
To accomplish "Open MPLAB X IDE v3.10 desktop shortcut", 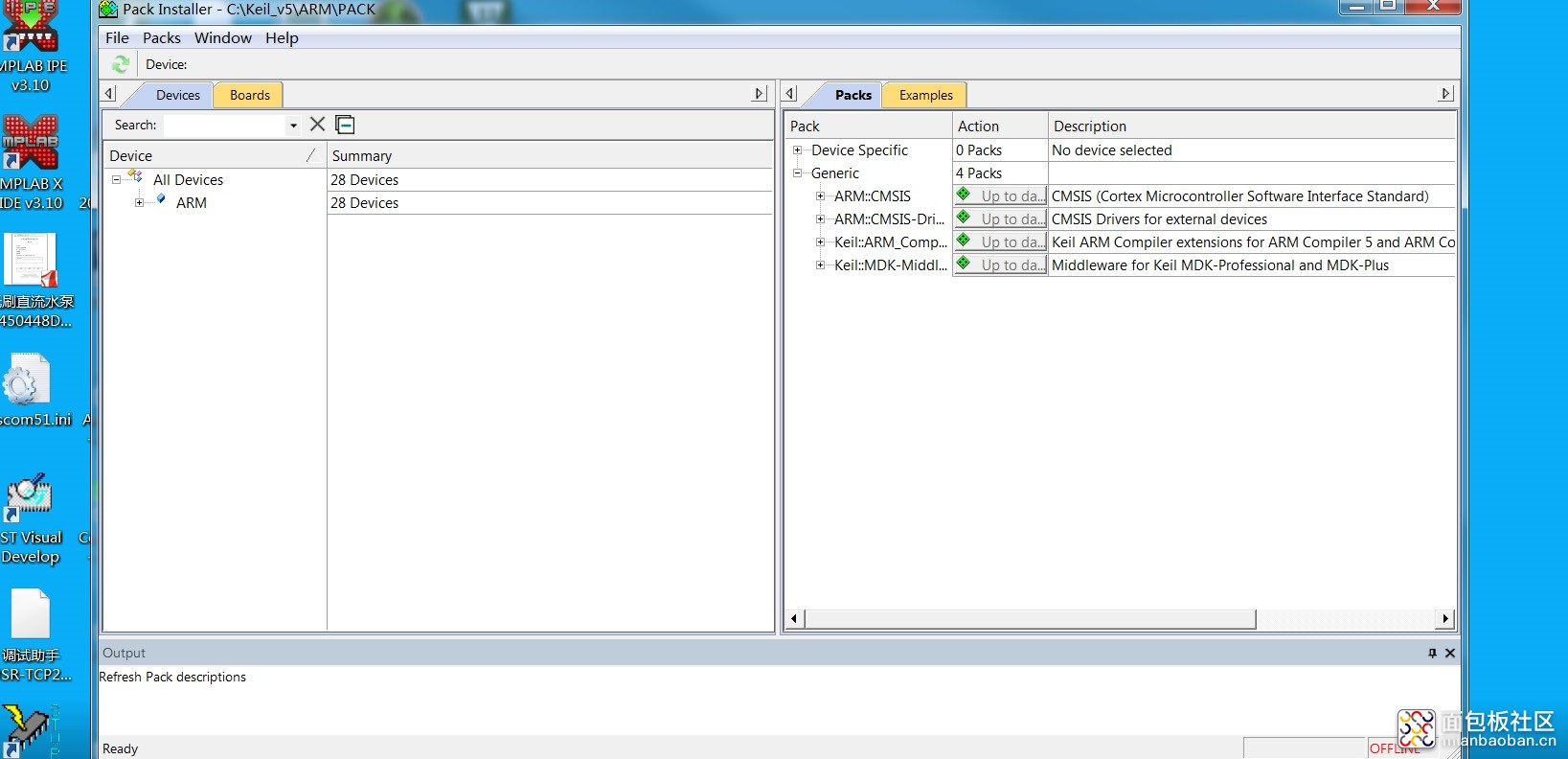I will point(32,164).
